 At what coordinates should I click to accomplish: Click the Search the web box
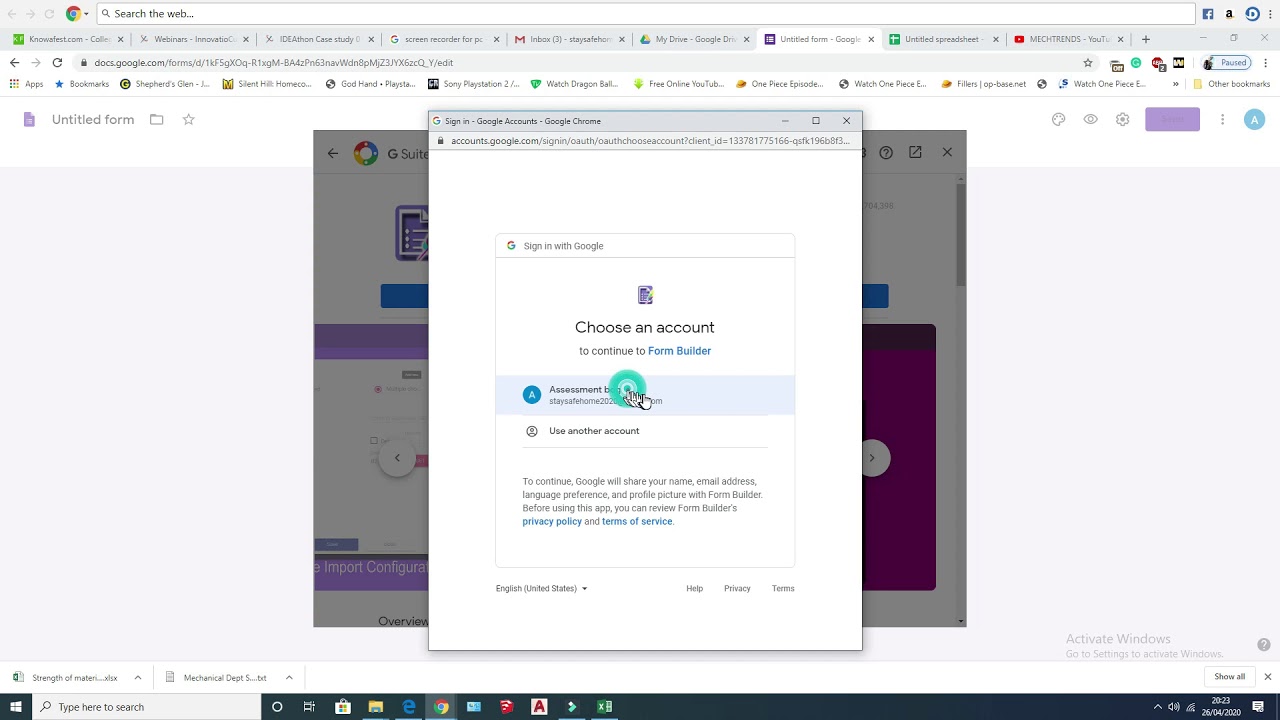click(x=645, y=13)
